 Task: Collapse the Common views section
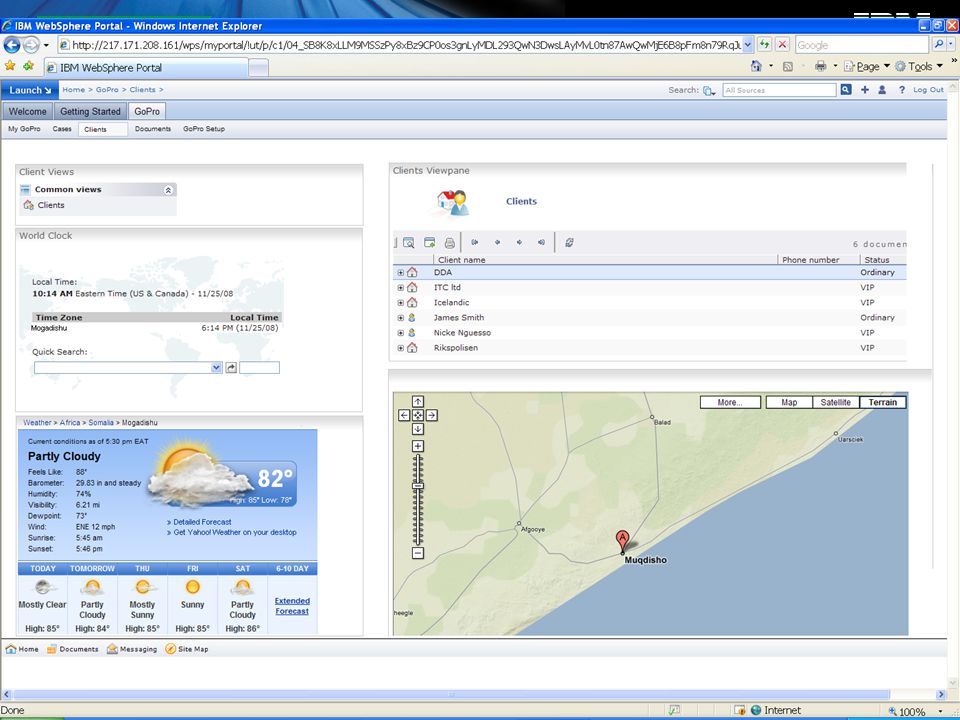pos(168,190)
